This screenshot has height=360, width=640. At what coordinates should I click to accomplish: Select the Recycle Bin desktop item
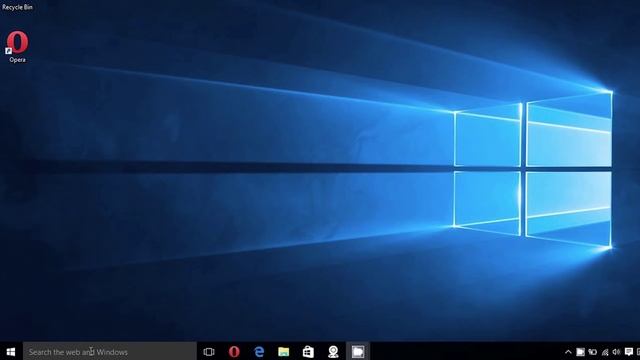[x=17, y=7]
